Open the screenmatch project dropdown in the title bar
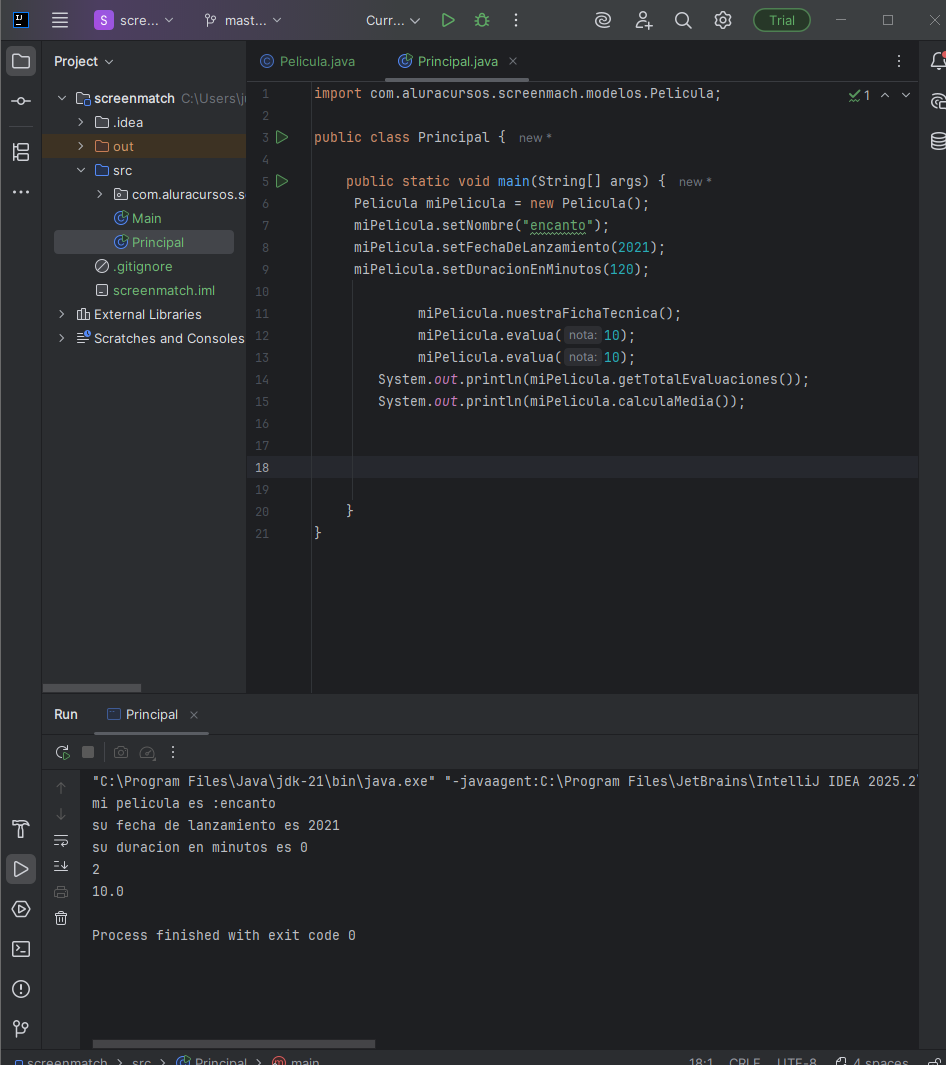The width and height of the screenshot is (946, 1065). (x=134, y=20)
